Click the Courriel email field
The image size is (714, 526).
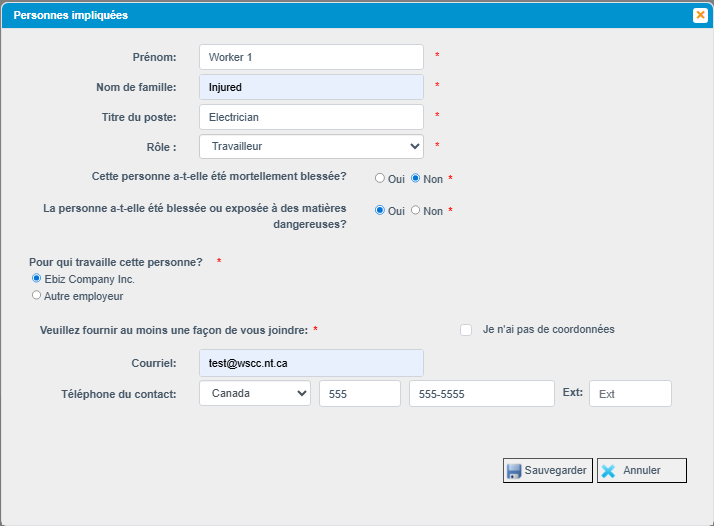[x=311, y=363]
